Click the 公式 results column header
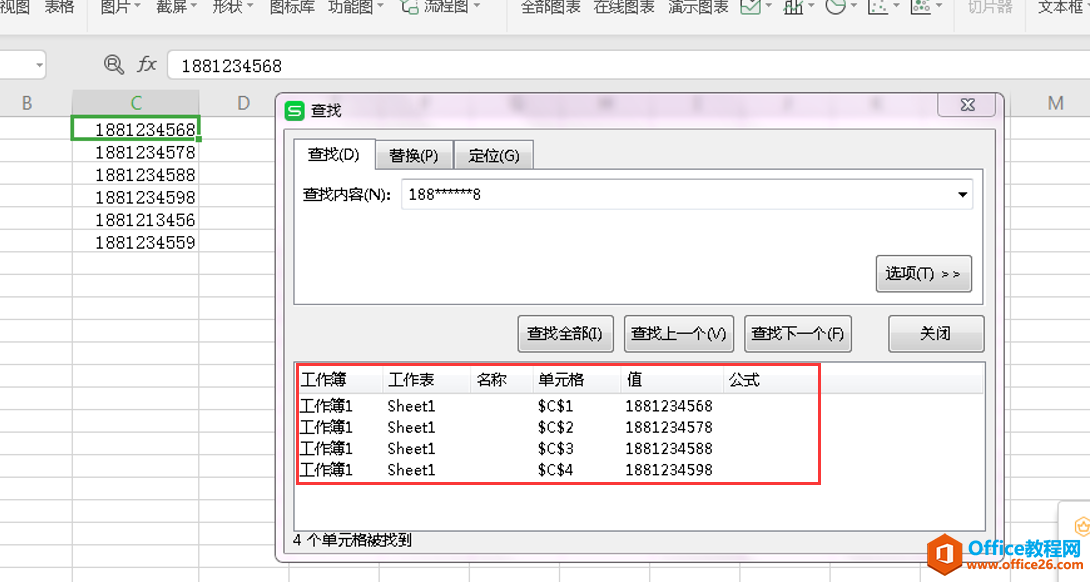Image resolution: width=1090 pixels, height=582 pixels. (770, 380)
